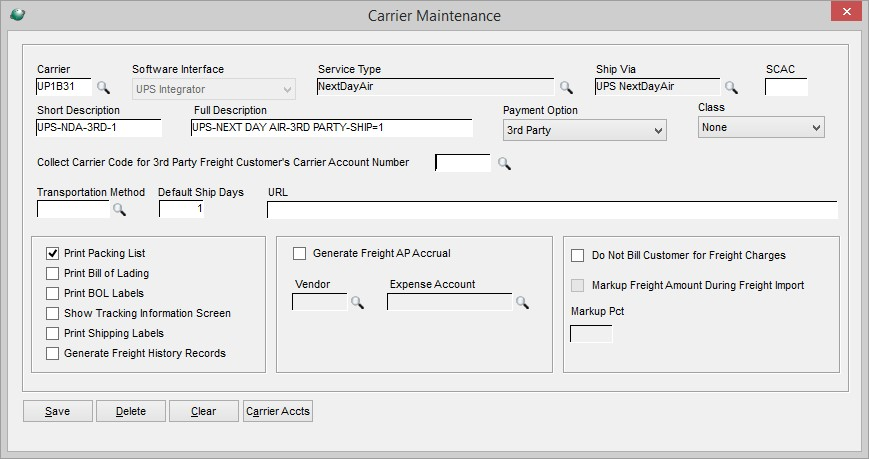Check Generate Freight History Records

coord(52,353)
